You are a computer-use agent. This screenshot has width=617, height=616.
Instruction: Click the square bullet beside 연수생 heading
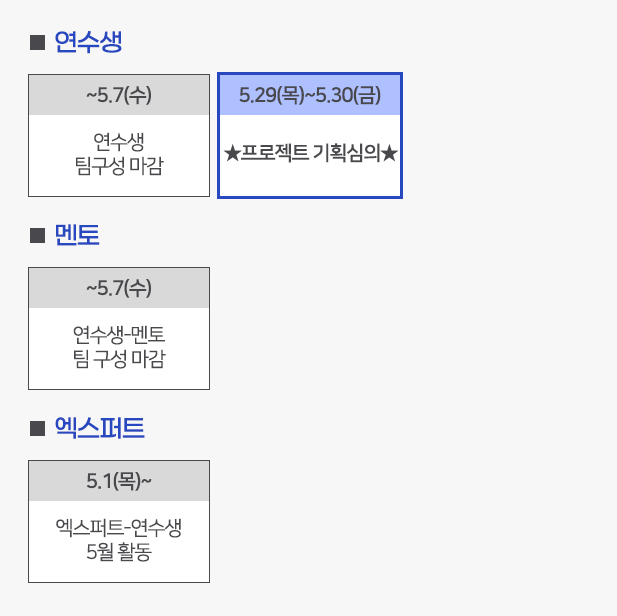(37, 43)
